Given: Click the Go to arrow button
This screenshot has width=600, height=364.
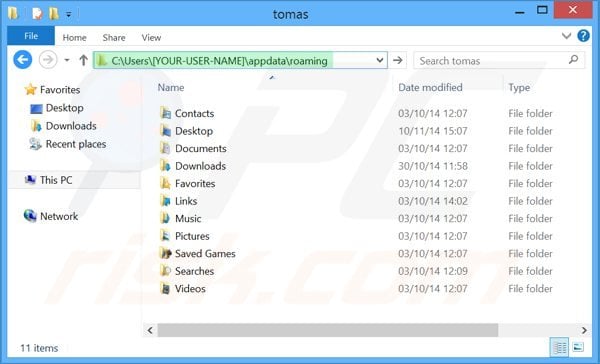Looking at the screenshot, I should pos(398,60).
